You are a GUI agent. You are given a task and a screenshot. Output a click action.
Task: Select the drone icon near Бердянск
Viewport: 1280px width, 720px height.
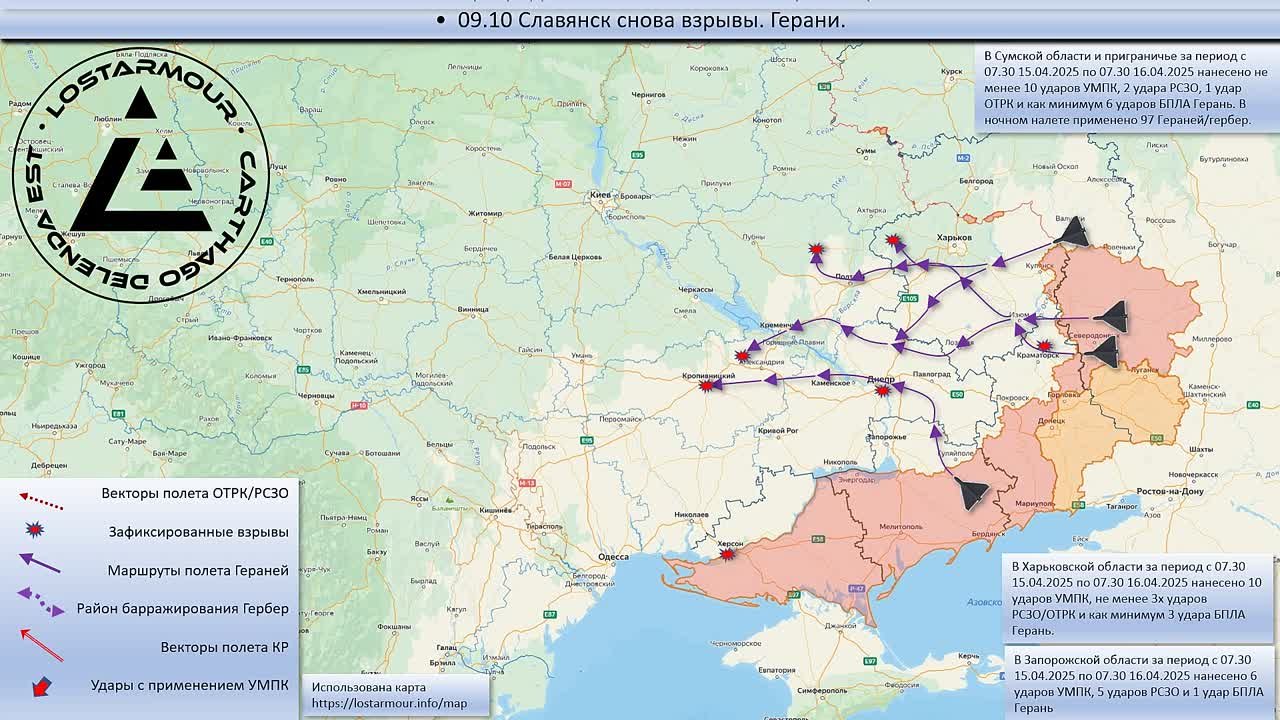970,493
